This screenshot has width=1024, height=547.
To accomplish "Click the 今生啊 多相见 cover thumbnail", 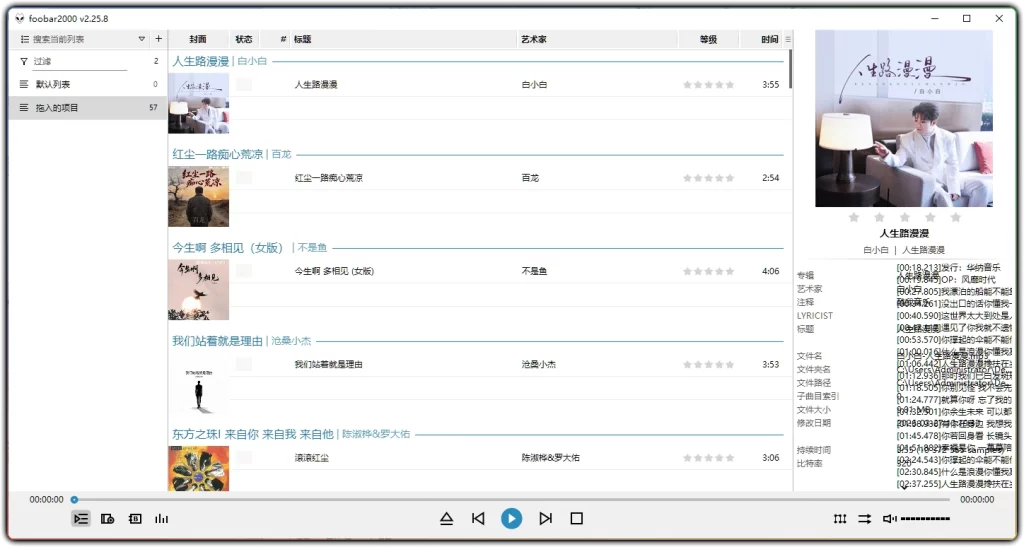I will 199,290.
